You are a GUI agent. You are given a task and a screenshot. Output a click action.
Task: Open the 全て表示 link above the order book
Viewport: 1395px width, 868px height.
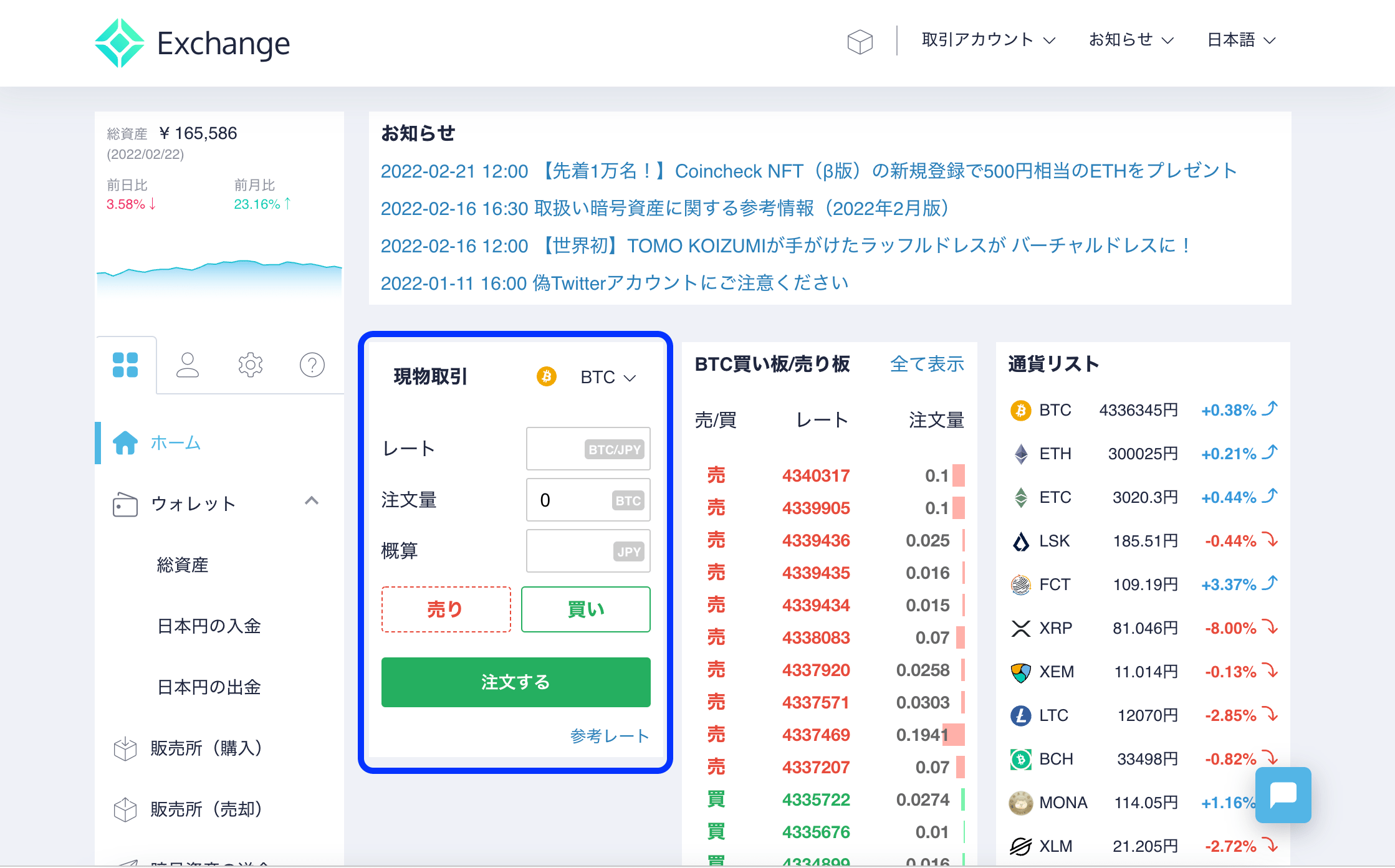927,364
